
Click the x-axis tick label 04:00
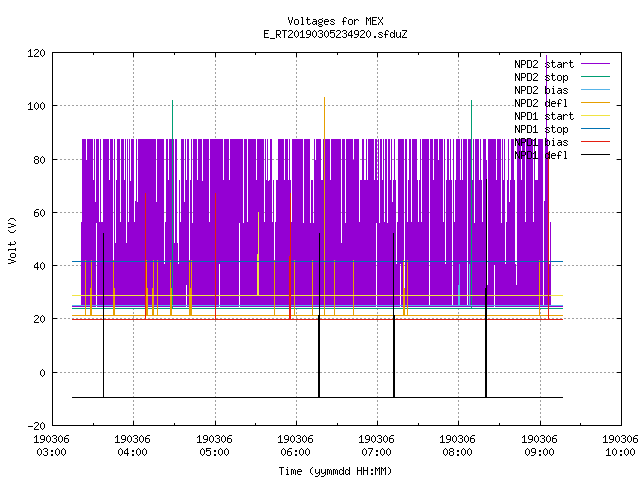pyautogui.click(x=132, y=452)
